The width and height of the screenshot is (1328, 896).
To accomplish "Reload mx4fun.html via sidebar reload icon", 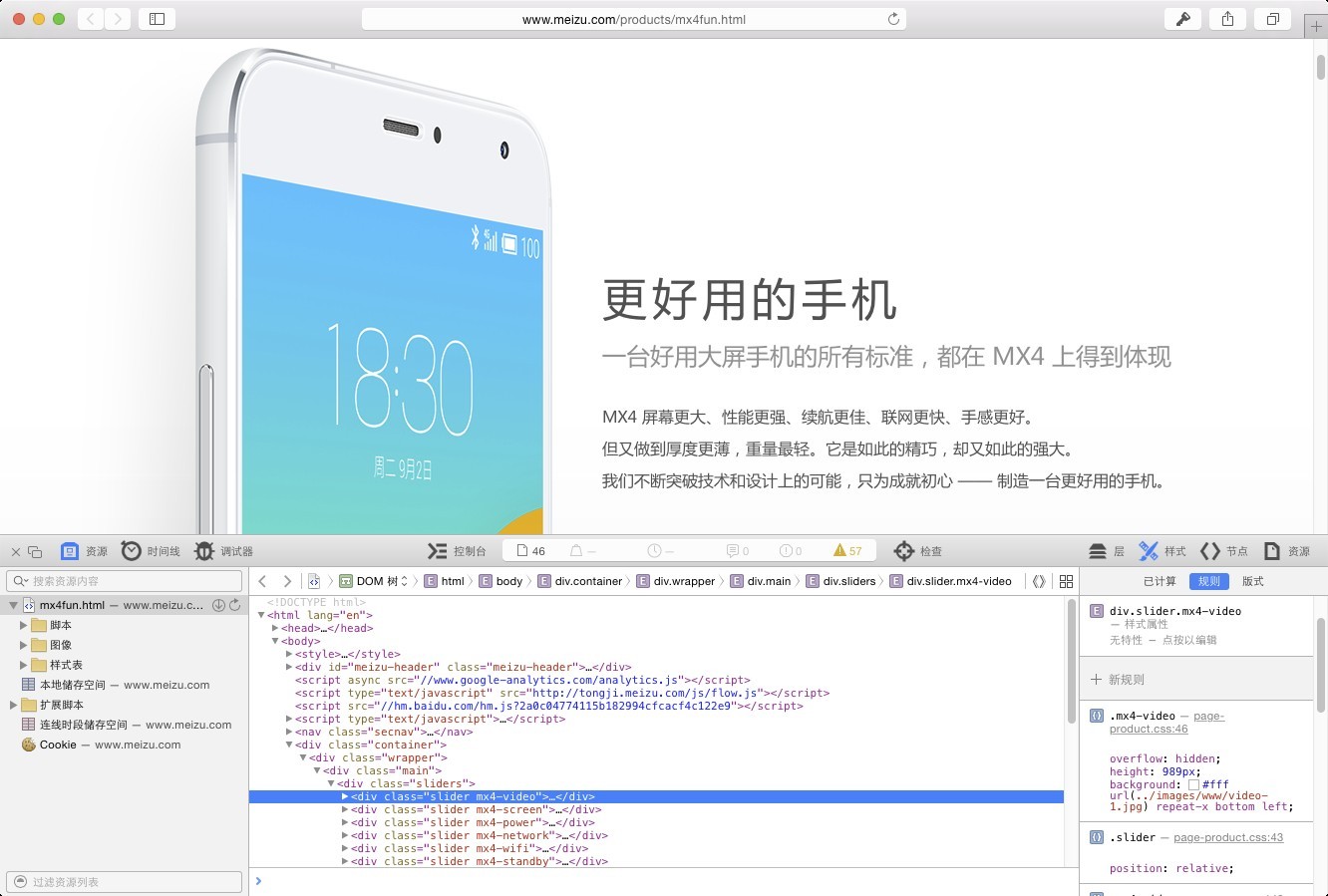I will (235, 605).
